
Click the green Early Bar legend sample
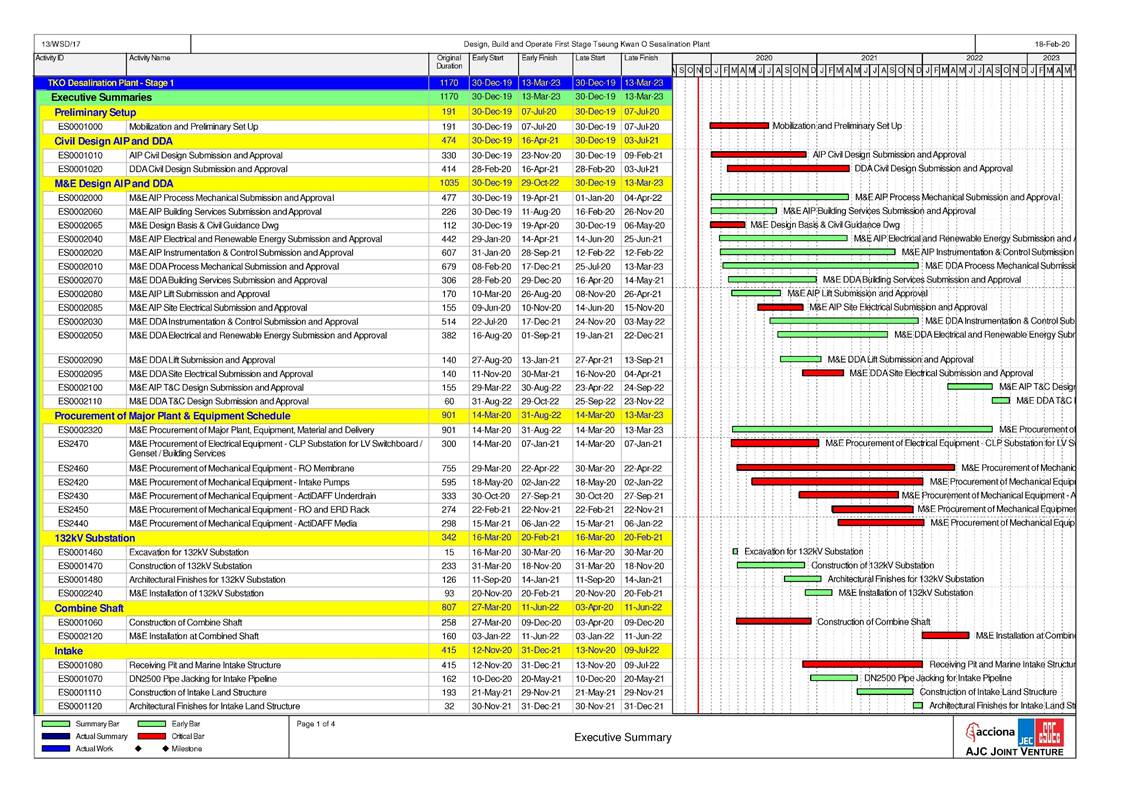(151, 723)
